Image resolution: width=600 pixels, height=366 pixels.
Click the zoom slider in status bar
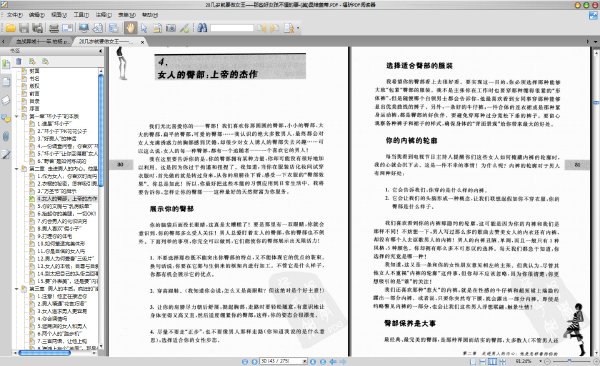point(571,361)
